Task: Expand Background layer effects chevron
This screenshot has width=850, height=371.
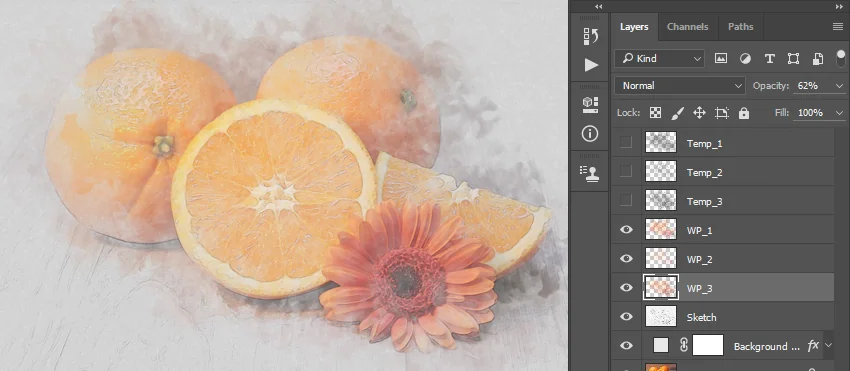Action: pos(828,346)
